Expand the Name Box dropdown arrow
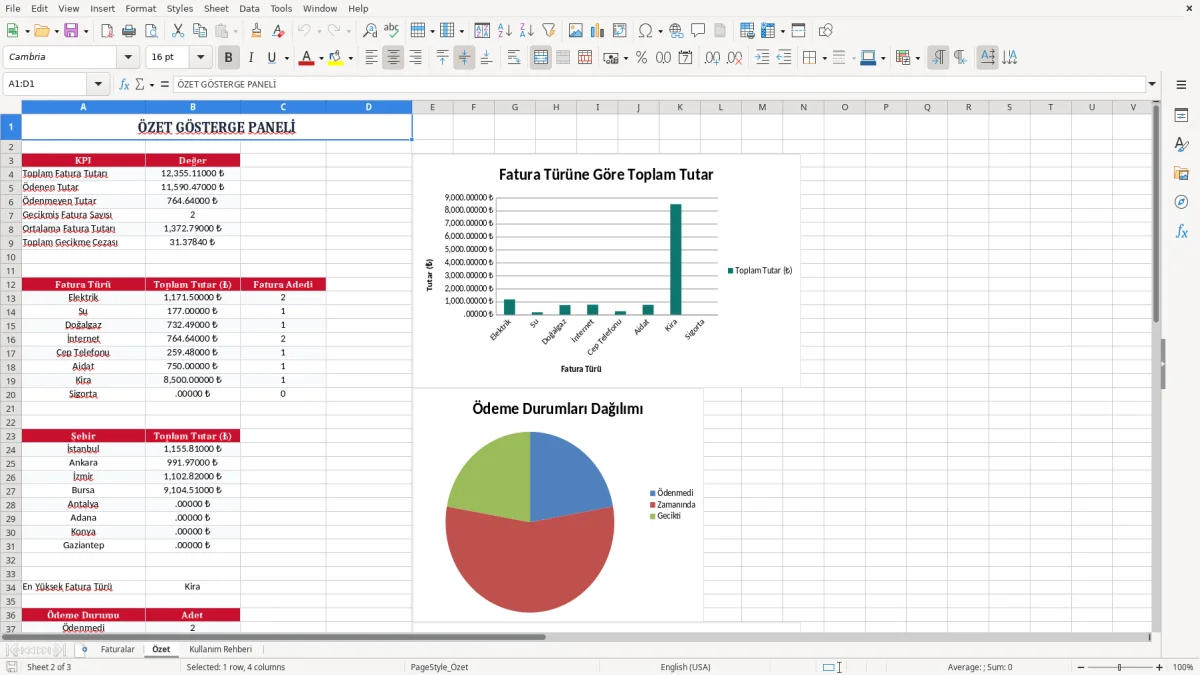Viewport: 1200px width, 675px height. pyautogui.click(x=98, y=85)
